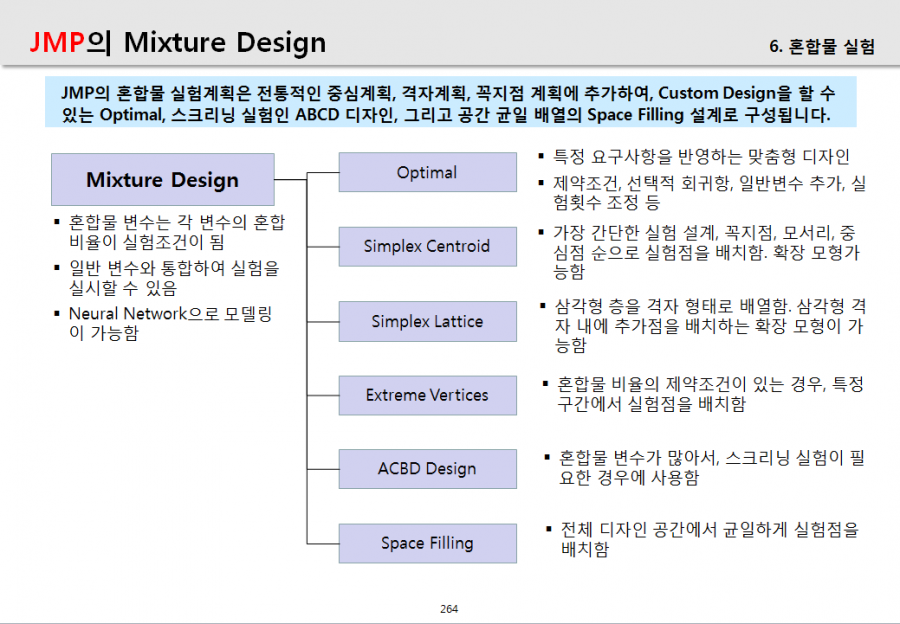Screen dimensions: 900x624
Task: Select the "6. 혼합물 실험" section label
Action: click(822, 46)
